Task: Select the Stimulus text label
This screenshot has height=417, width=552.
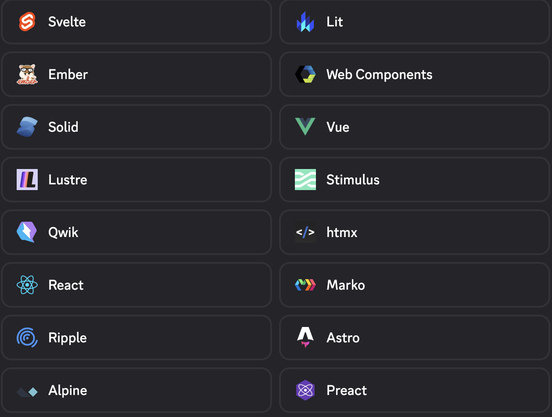Action: click(x=353, y=179)
